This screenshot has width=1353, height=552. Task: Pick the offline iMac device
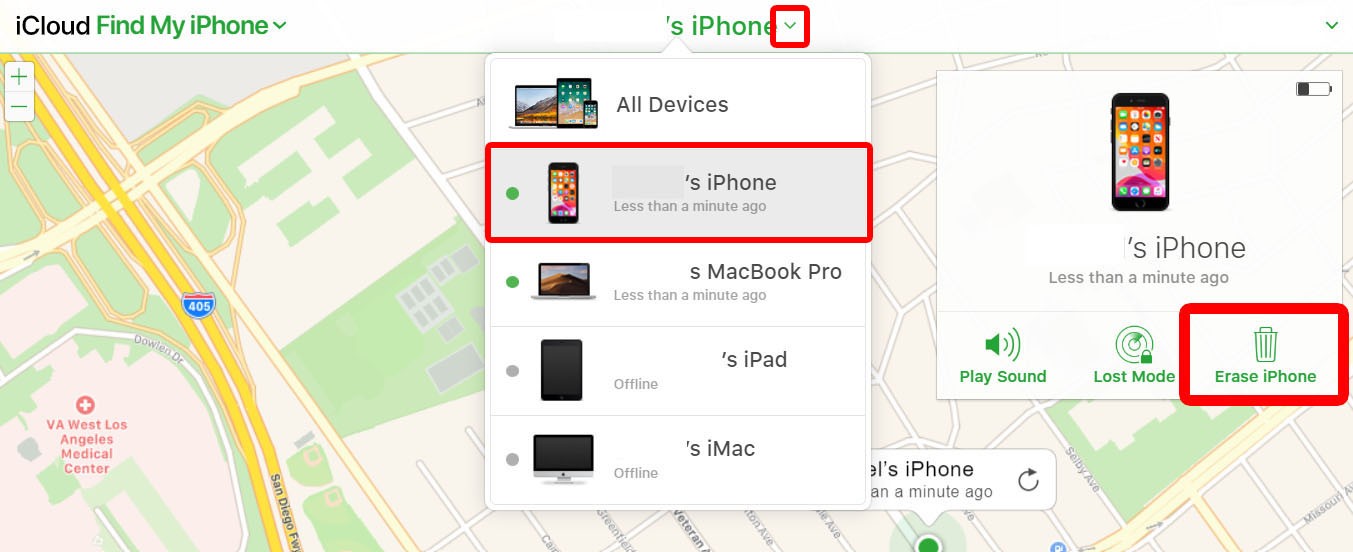click(678, 459)
